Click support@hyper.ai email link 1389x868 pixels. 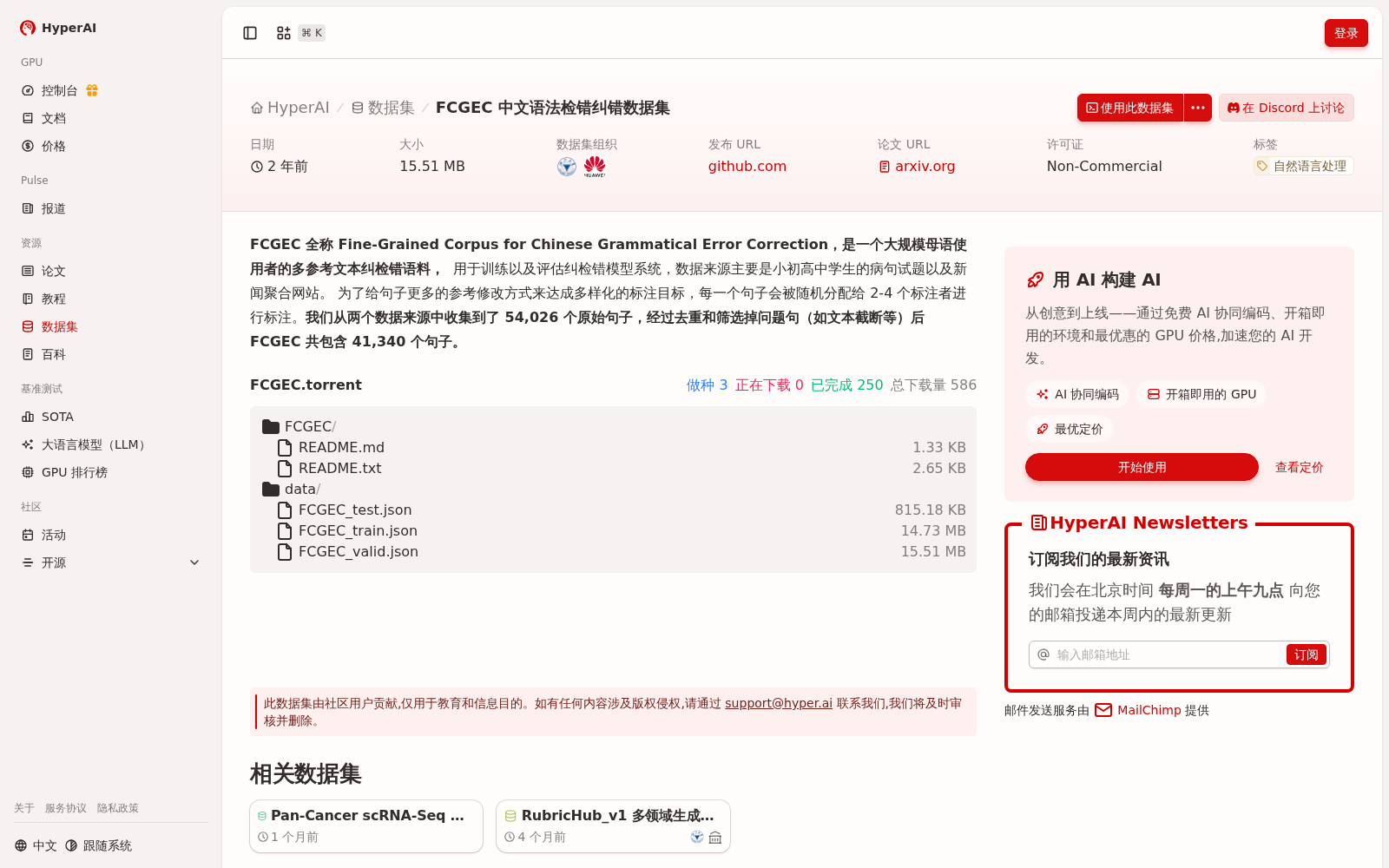[x=779, y=703]
